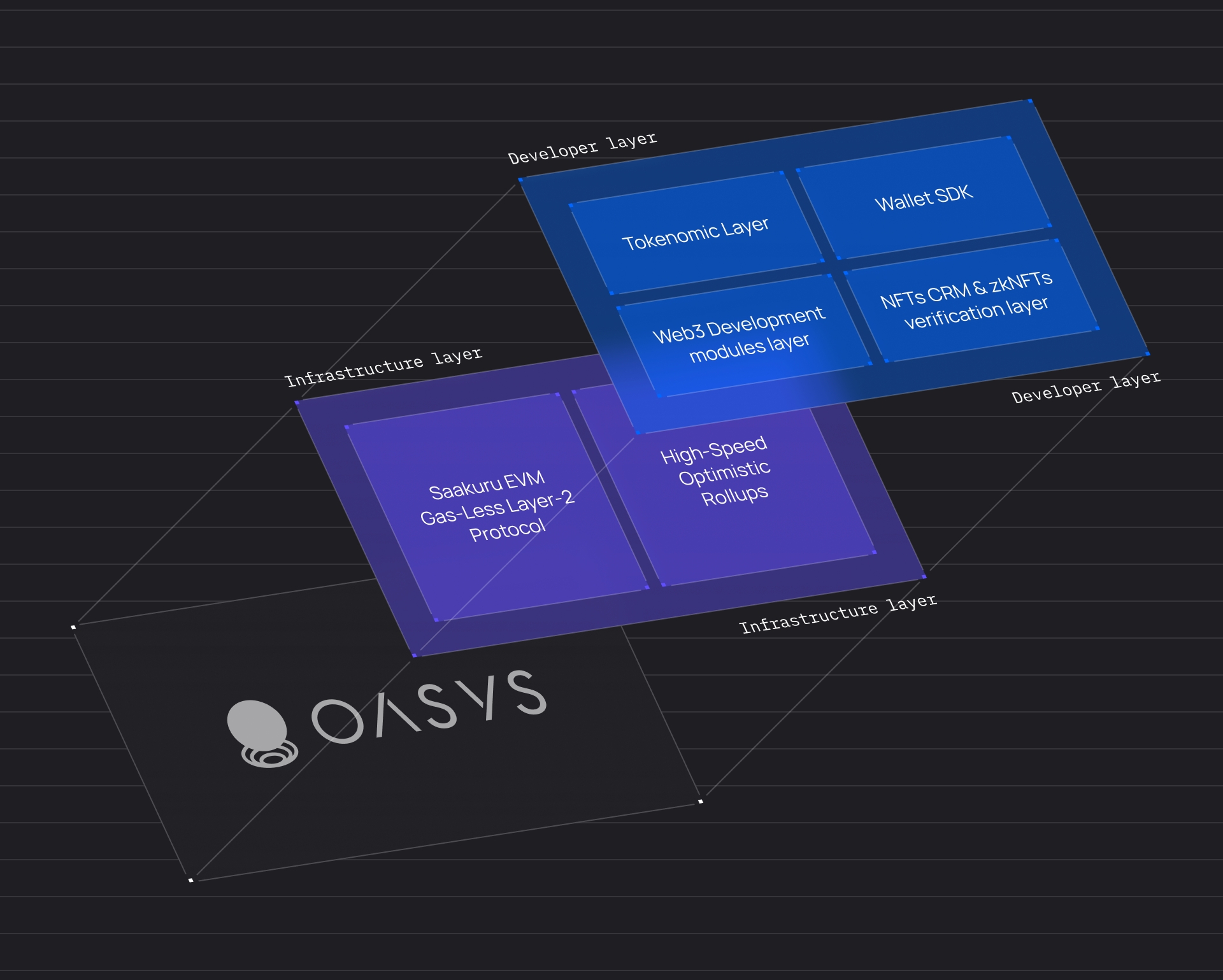Select the Saakuru EVM Gas-Less Layer-2 Protocol box
This screenshot has width=1223, height=980.
pyautogui.click(x=496, y=506)
